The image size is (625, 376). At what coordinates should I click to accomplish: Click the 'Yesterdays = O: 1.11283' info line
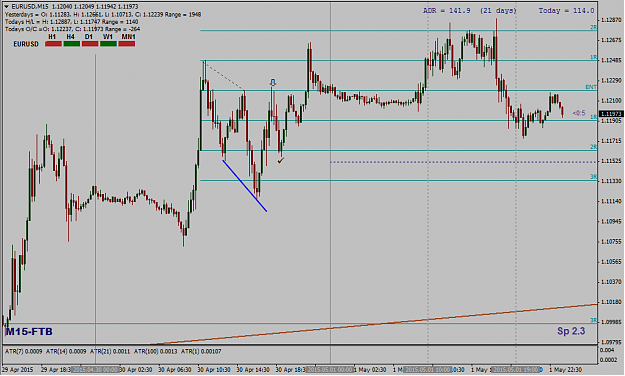tap(103, 14)
